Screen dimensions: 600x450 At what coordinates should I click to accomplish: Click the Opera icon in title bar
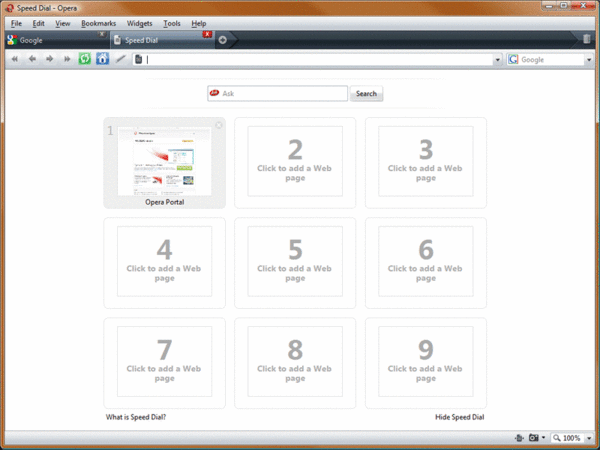10,8
